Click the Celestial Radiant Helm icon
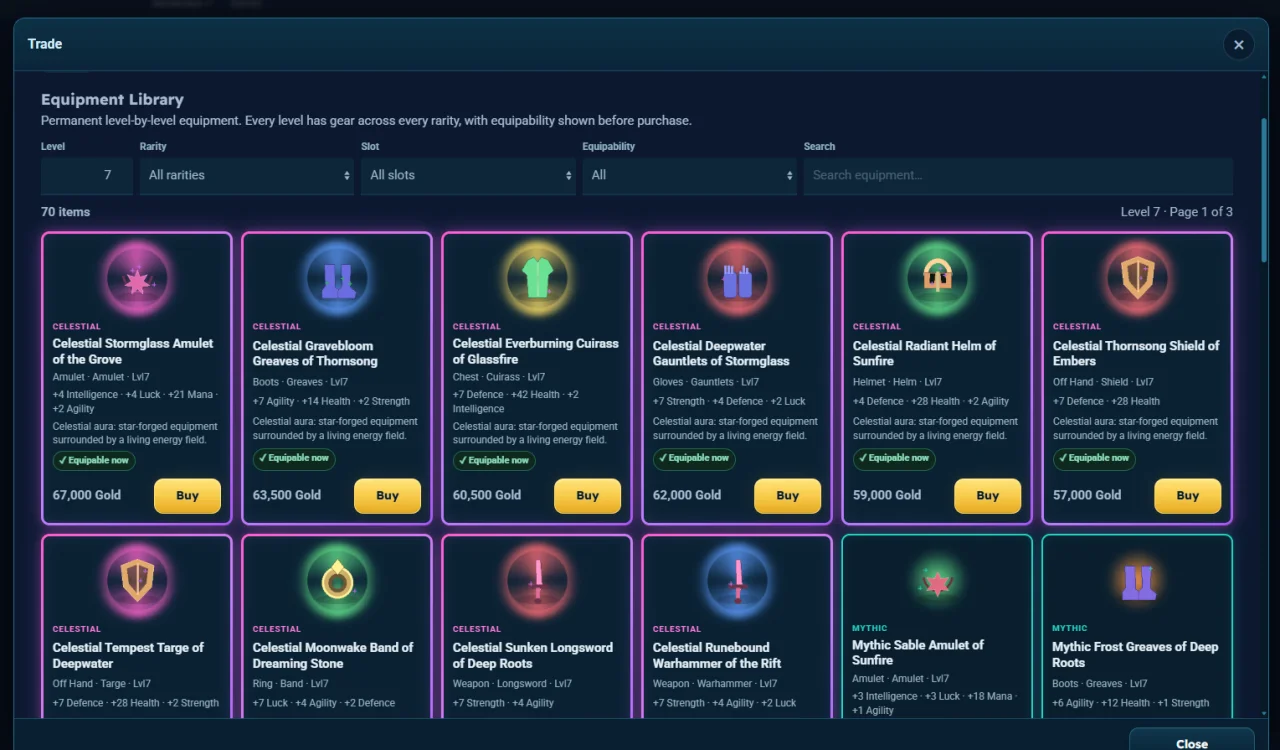This screenshot has width=1280, height=750. tap(937, 280)
